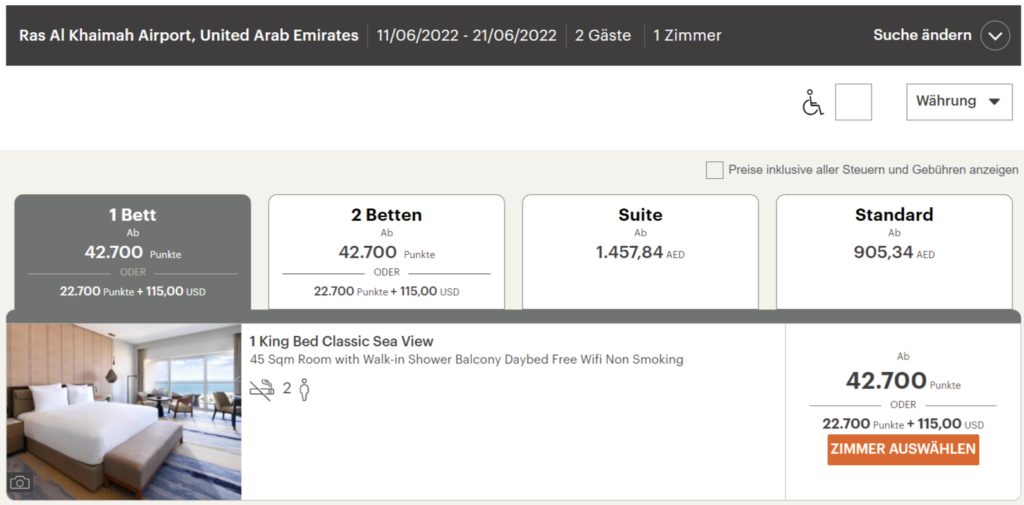Tick the accessible rooms checkbox beside wheelchair
The width and height of the screenshot is (1024, 505).
(853, 102)
